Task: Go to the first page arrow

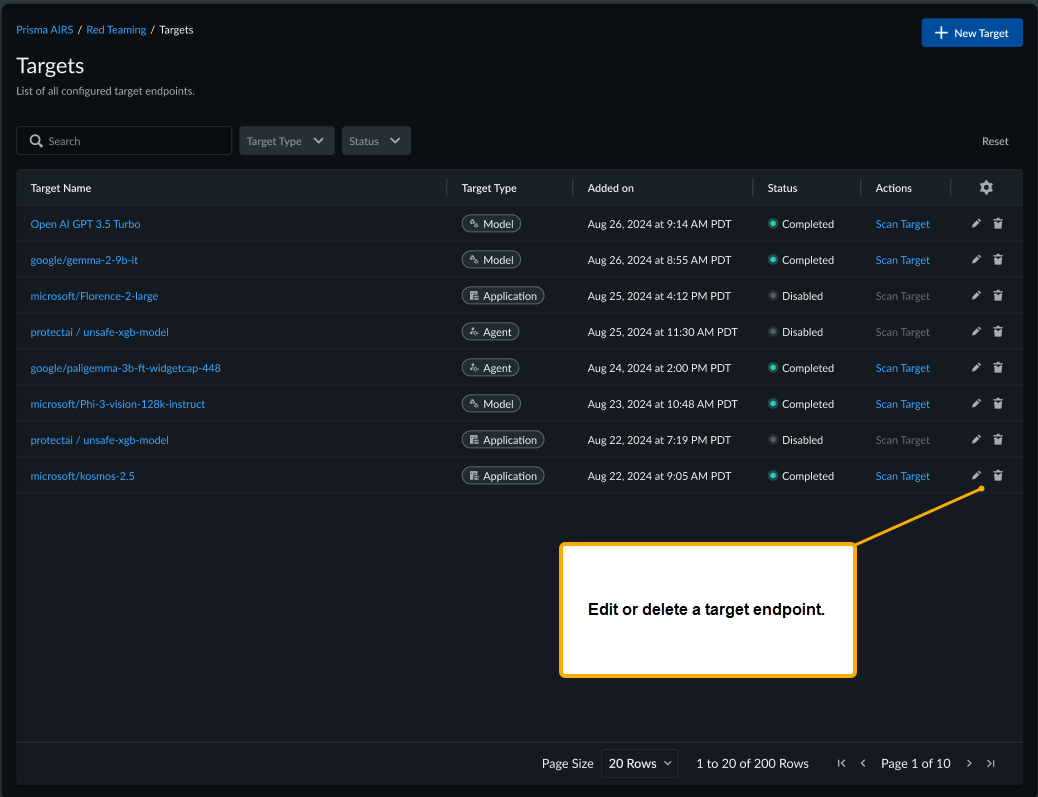Action: [x=841, y=764]
